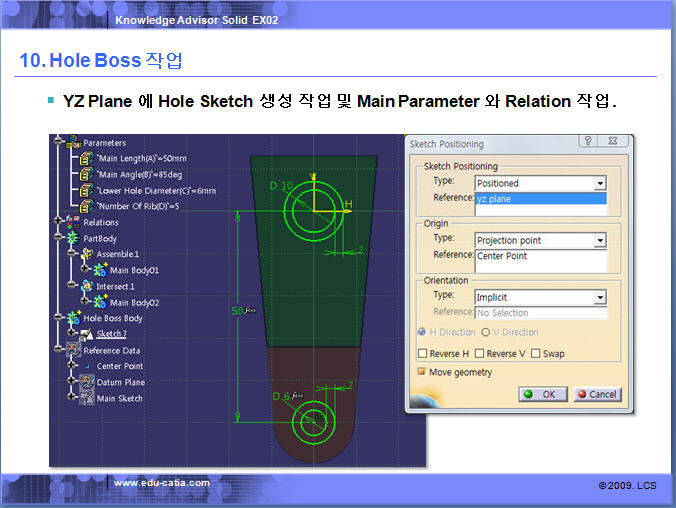Enable the Reverse H checkbox

(422, 353)
